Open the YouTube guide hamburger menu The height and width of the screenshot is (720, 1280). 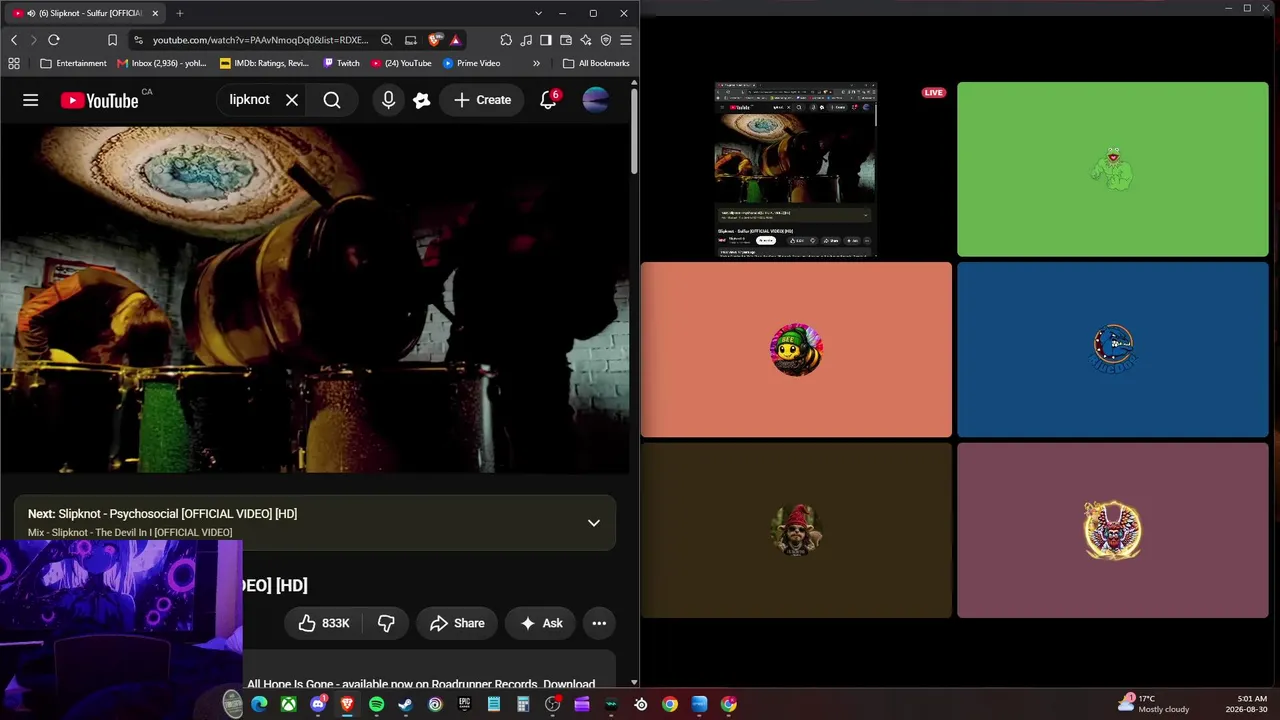(31, 100)
